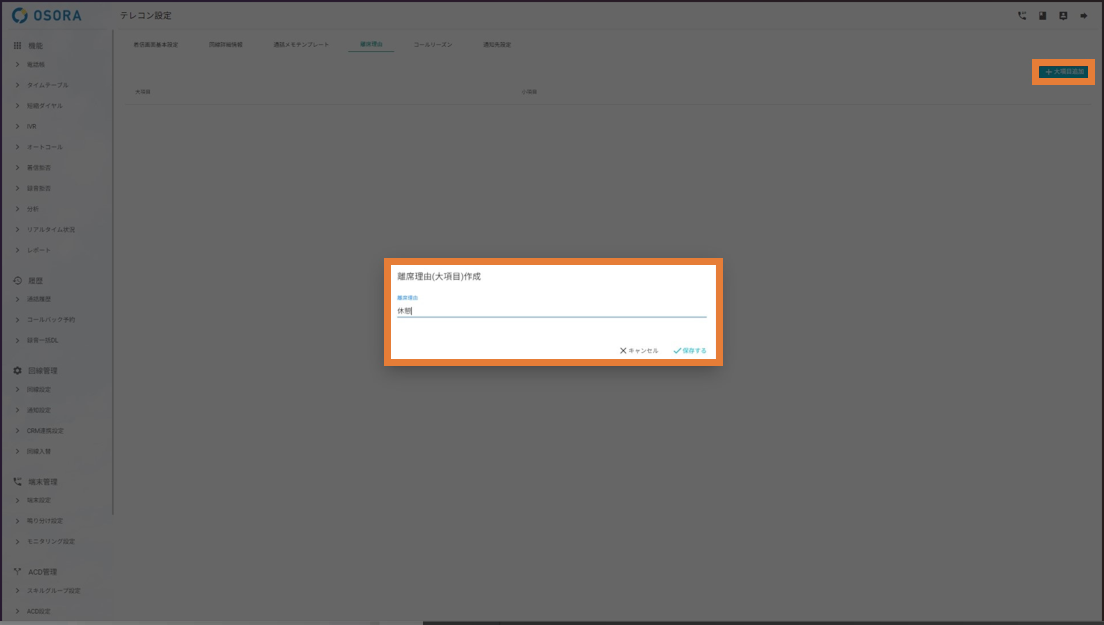The width and height of the screenshot is (1104, 625).
Task: Click the 回線管理 gear icon
Action: point(17,371)
